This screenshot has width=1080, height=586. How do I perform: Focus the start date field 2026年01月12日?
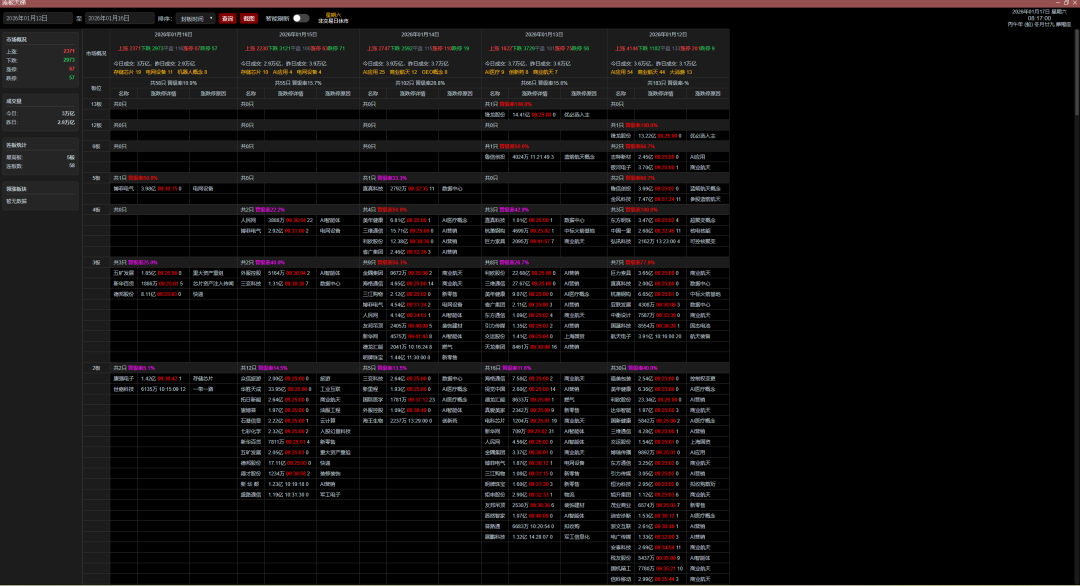tap(37, 18)
